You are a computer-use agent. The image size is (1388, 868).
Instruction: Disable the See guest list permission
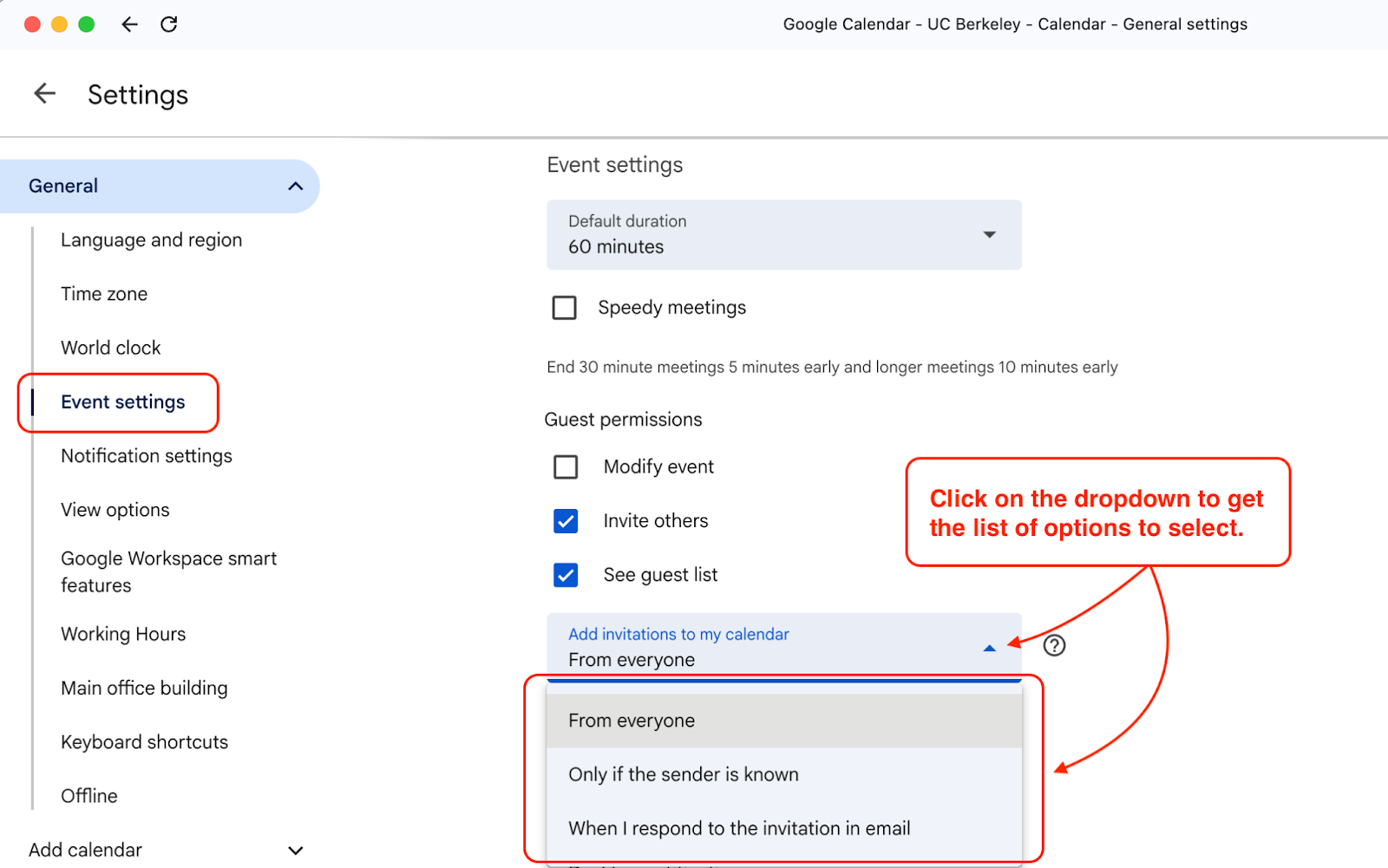point(565,575)
